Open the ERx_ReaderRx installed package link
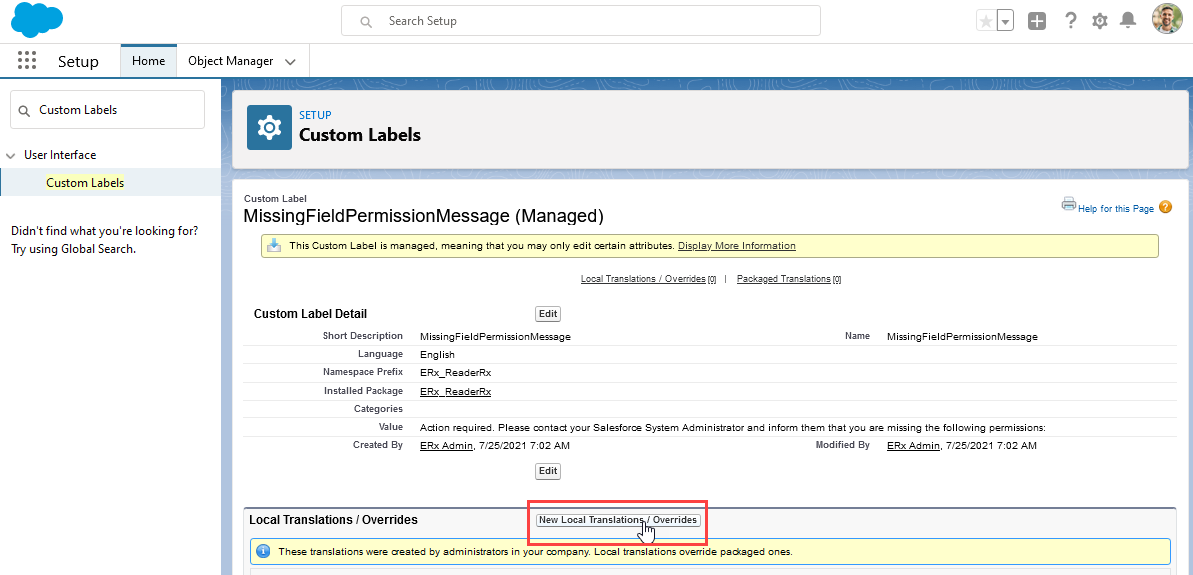This screenshot has width=1193, height=575. tap(455, 391)
